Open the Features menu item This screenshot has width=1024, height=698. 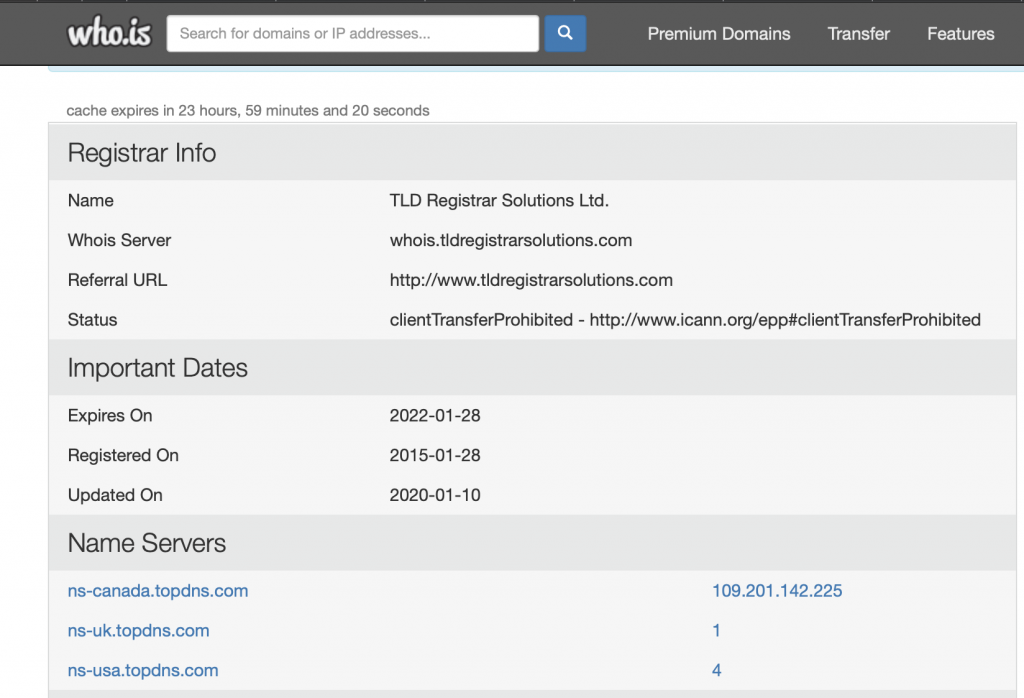pyautogui.click(x=960, y=34)
